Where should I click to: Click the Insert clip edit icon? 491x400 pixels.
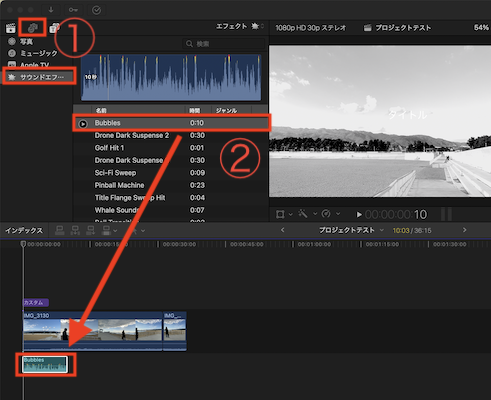[x=75, y=230]
